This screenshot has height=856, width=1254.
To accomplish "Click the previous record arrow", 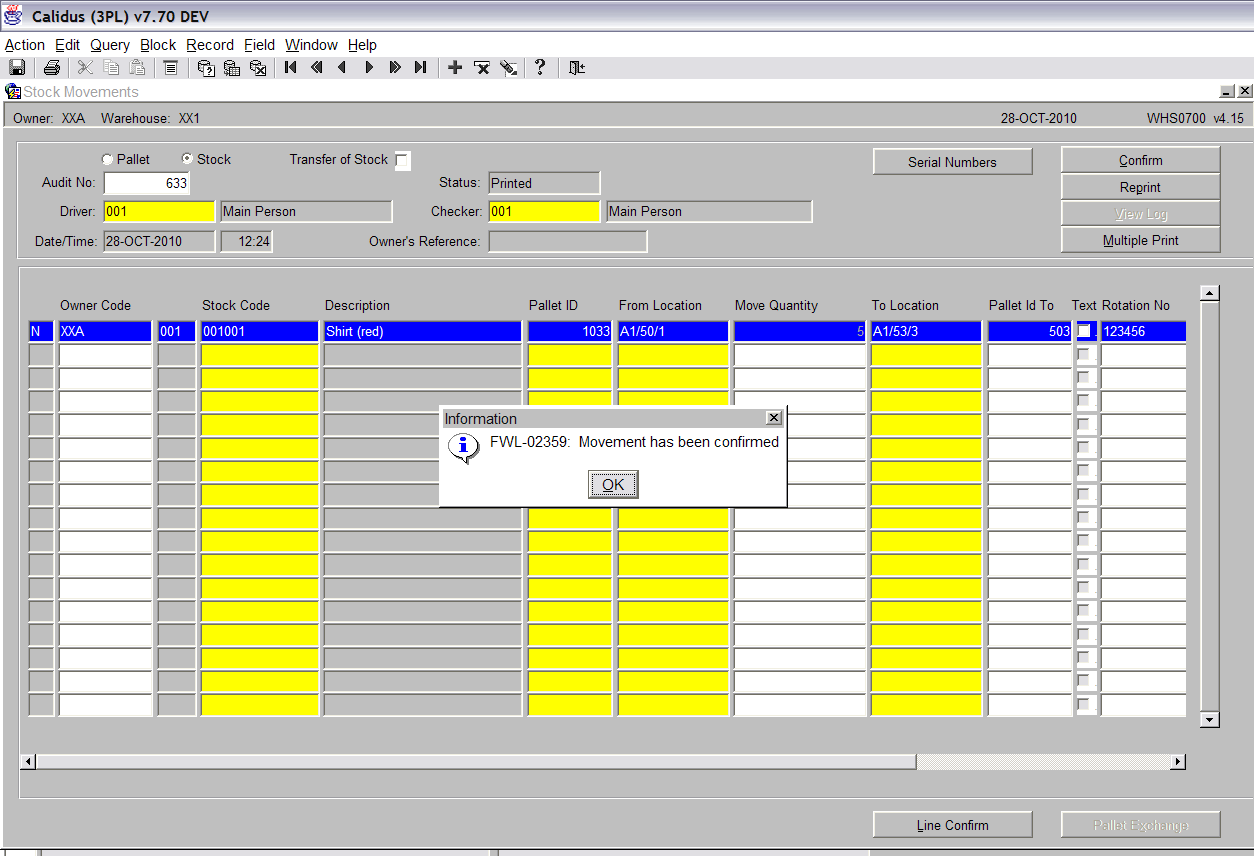I will coord(342,67).
